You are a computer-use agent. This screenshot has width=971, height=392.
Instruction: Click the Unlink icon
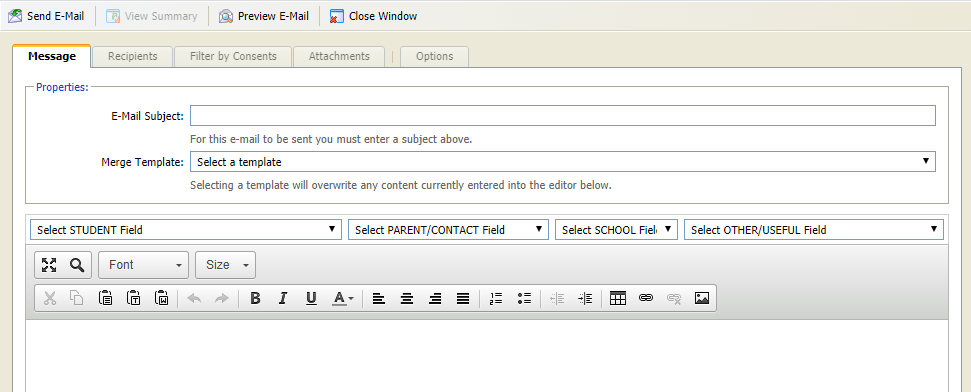(x=674, y=298)
